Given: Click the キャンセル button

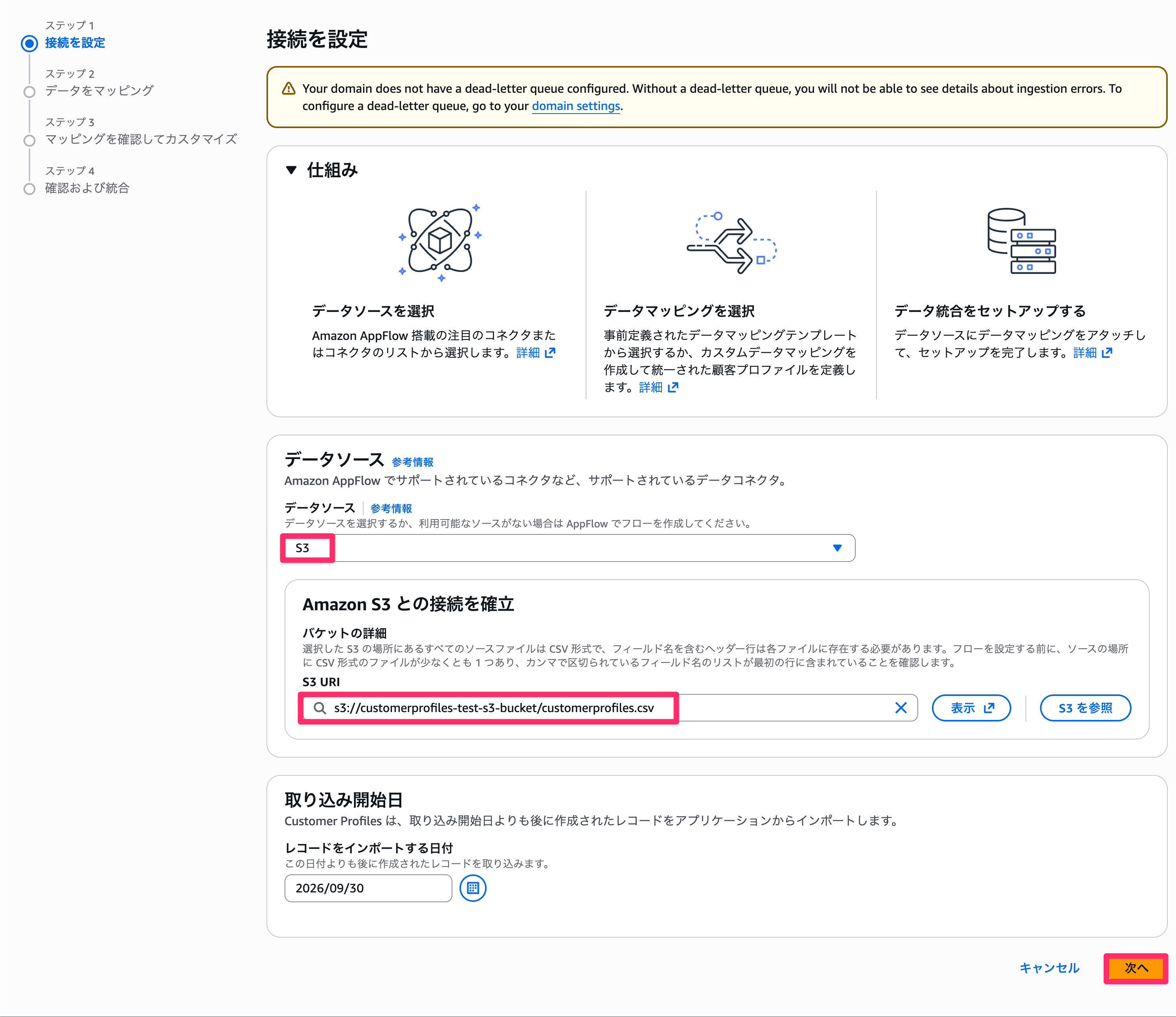Looking at the screenshot, I should tap(1049, 967).
